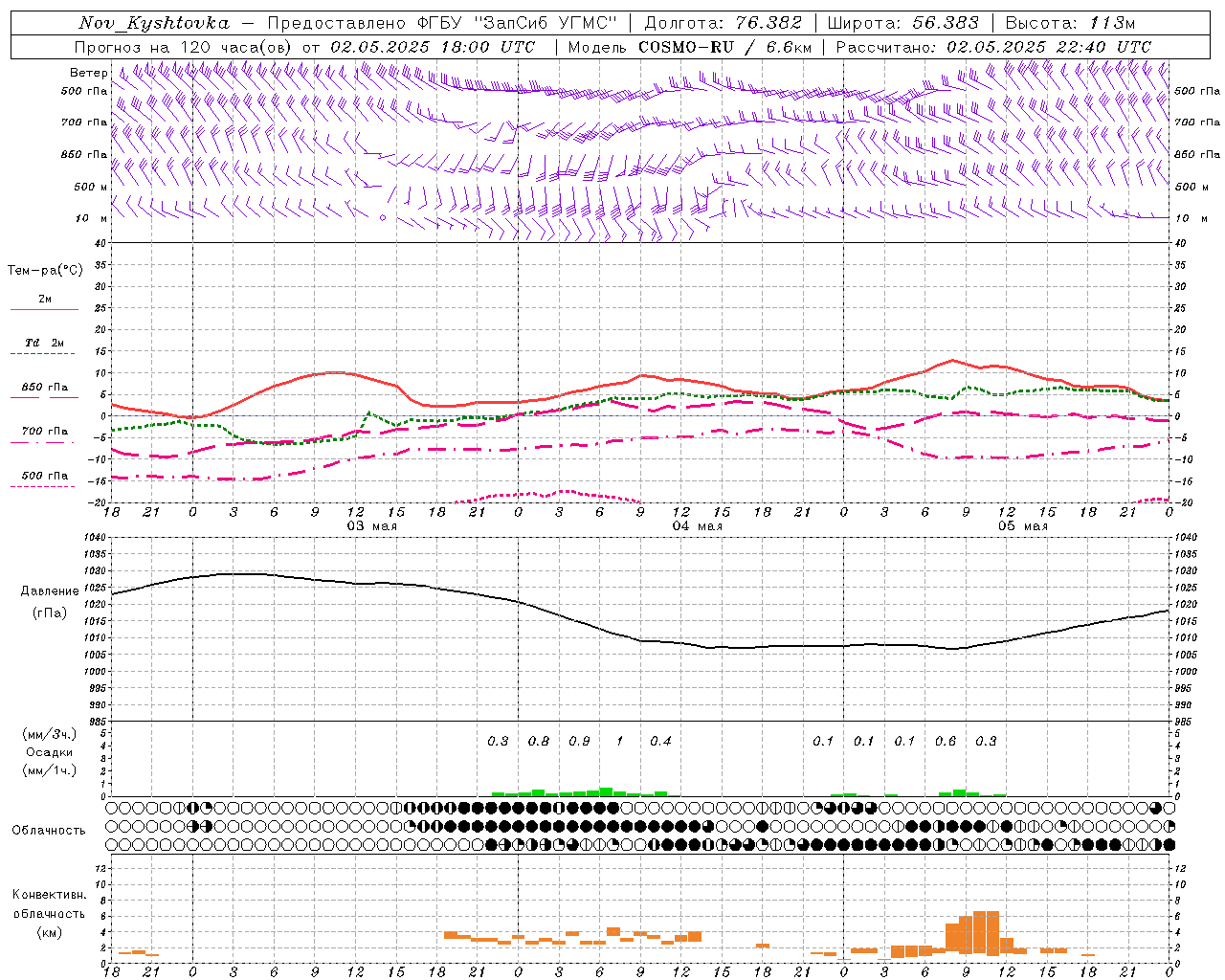Click the Ветер label of the wind panel

click(x=88, y=73)
